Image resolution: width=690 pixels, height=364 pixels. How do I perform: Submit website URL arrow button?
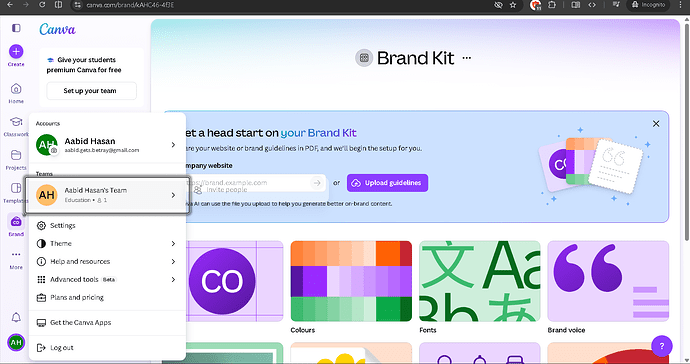tap(317, 183)
